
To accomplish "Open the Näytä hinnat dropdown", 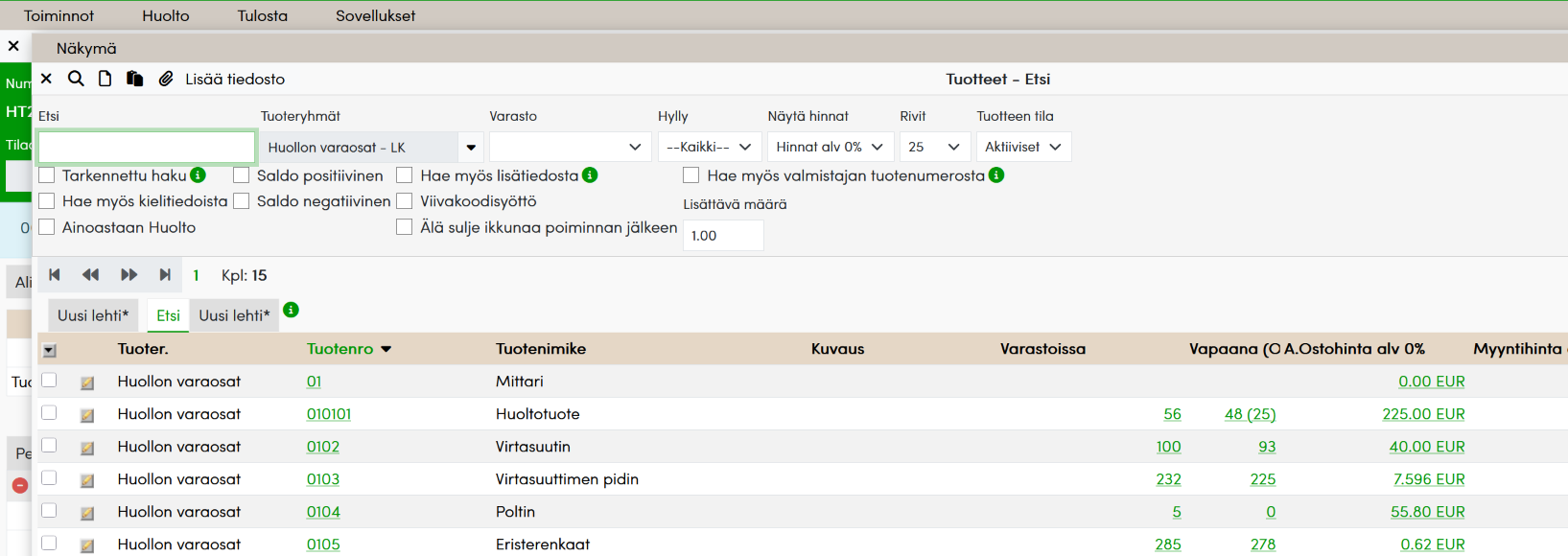I will [831, 147].
